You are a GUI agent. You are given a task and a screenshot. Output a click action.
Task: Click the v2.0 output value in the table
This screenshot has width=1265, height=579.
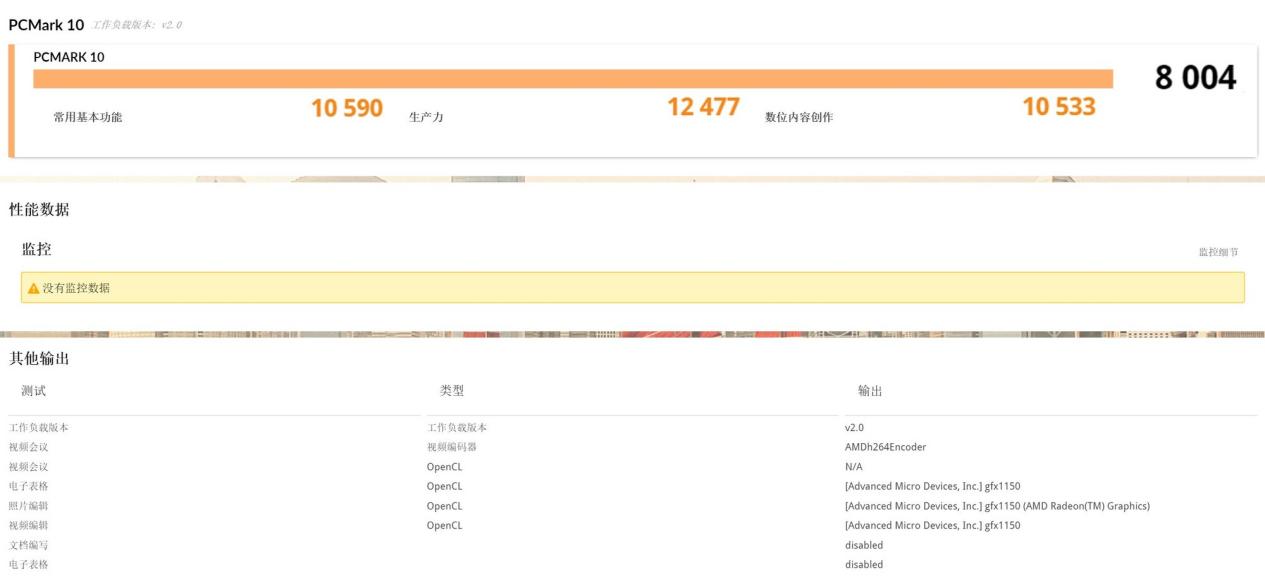coord(854,428)
